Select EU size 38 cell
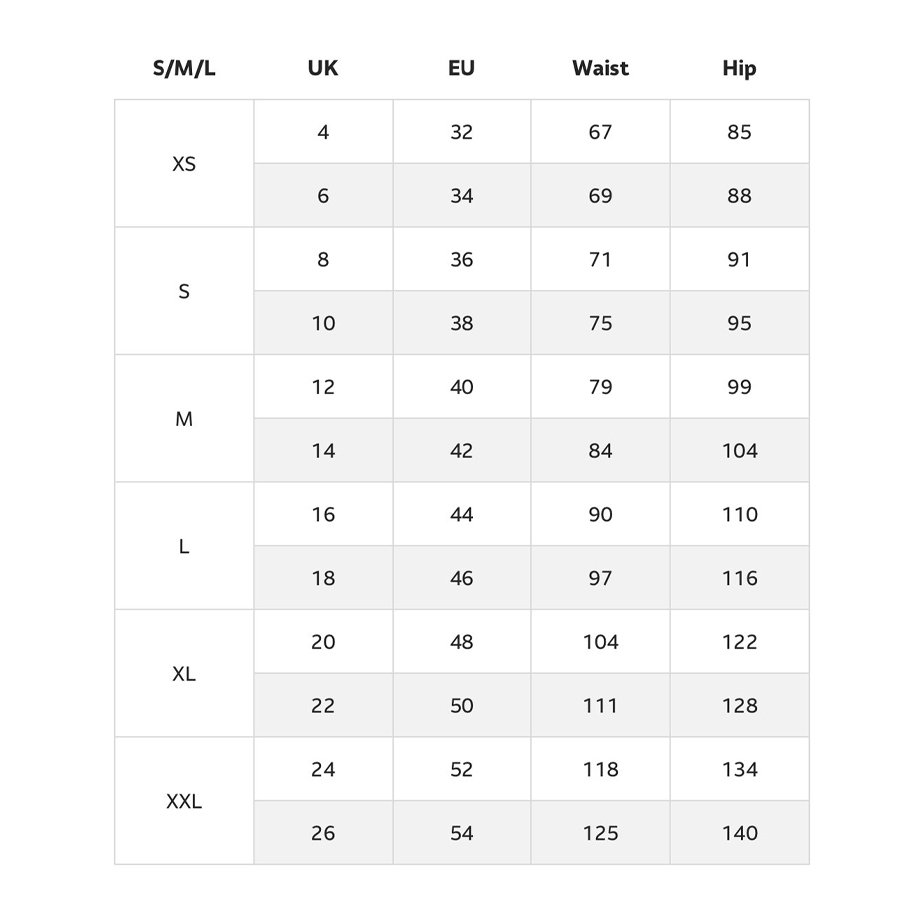Viewport: 920px width, 920px height. pos(461,323)
